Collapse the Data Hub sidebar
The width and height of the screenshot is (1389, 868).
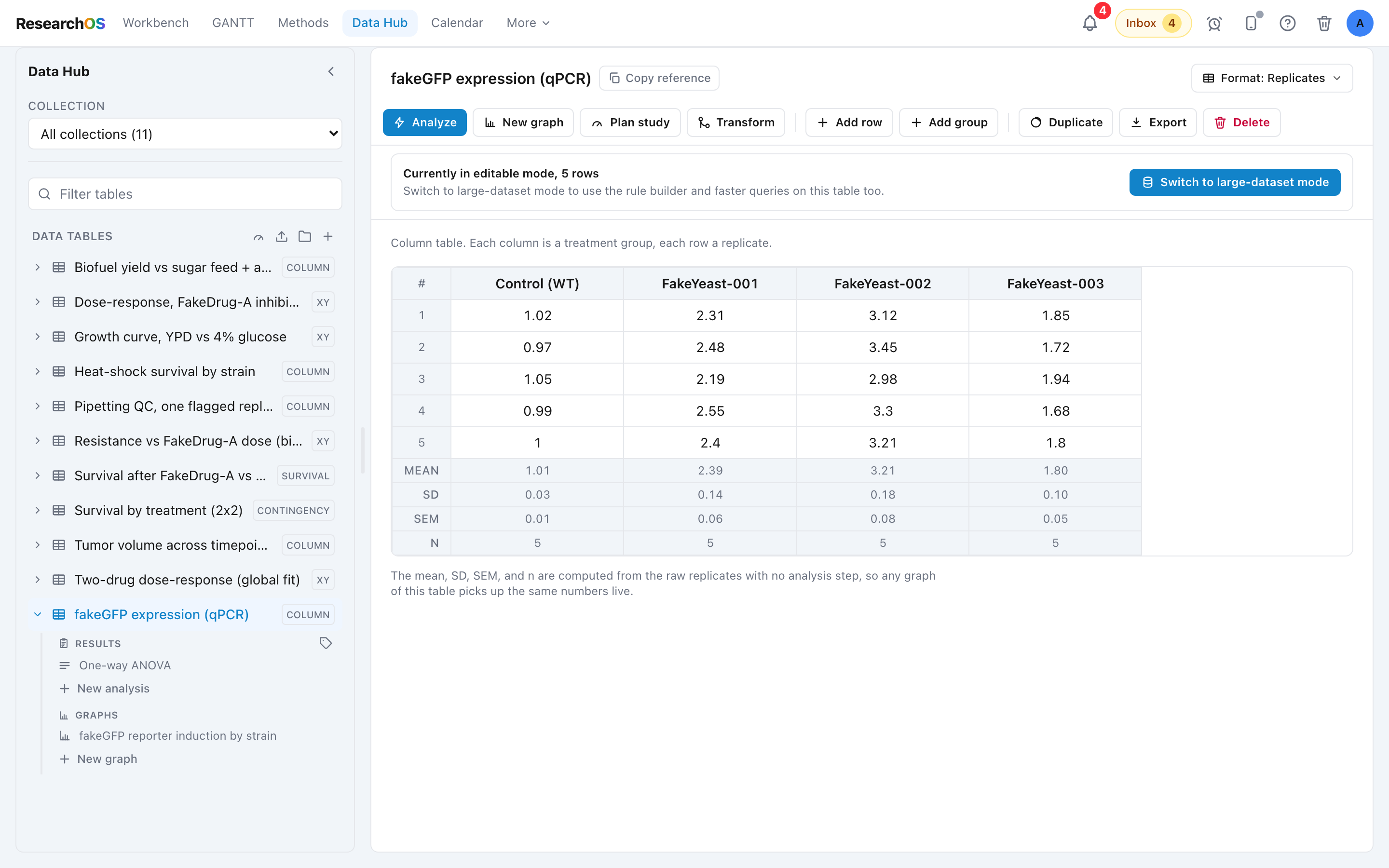click(x=330, y=71)
